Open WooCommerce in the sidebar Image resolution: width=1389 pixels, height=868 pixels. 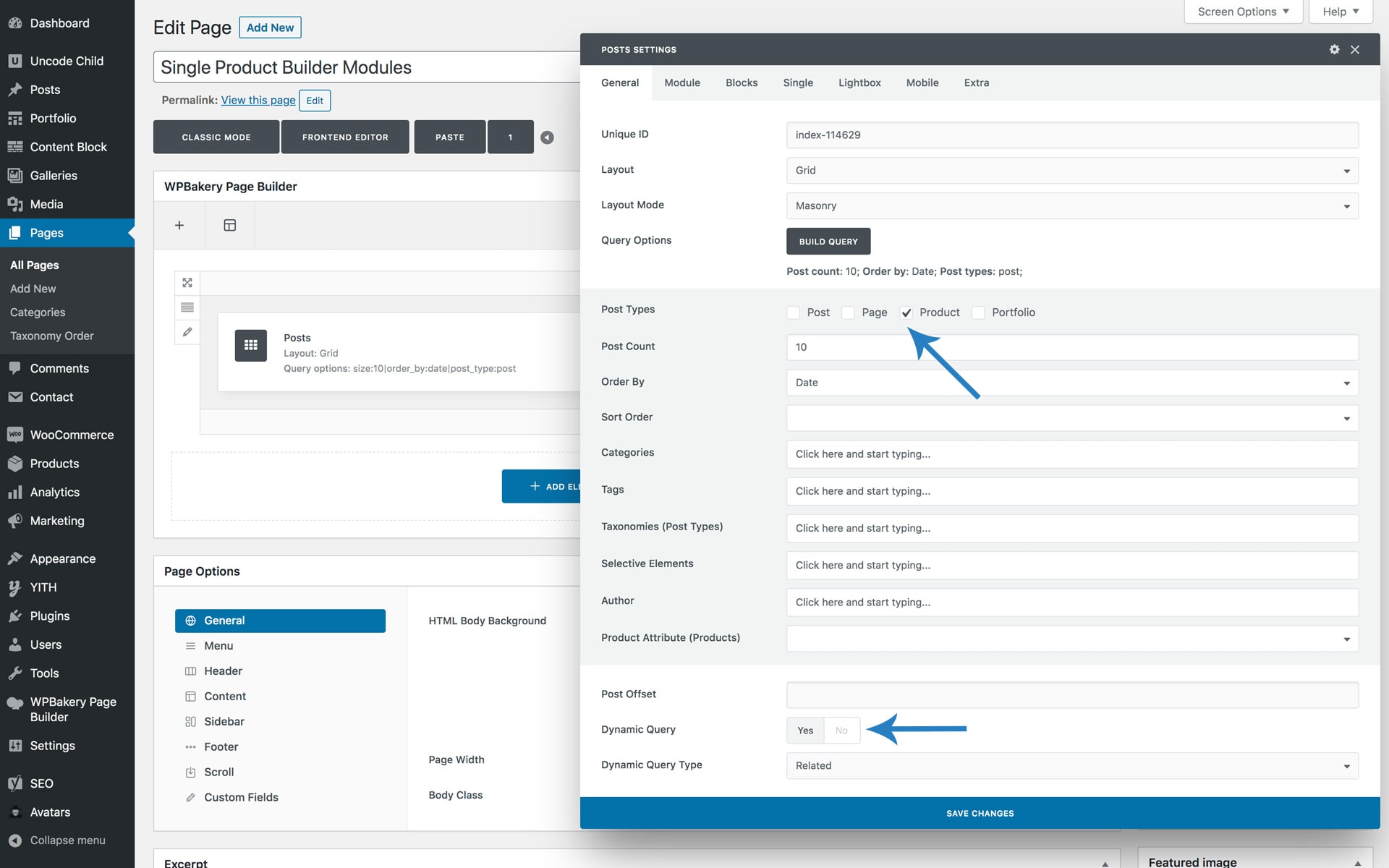pos(72,435)
